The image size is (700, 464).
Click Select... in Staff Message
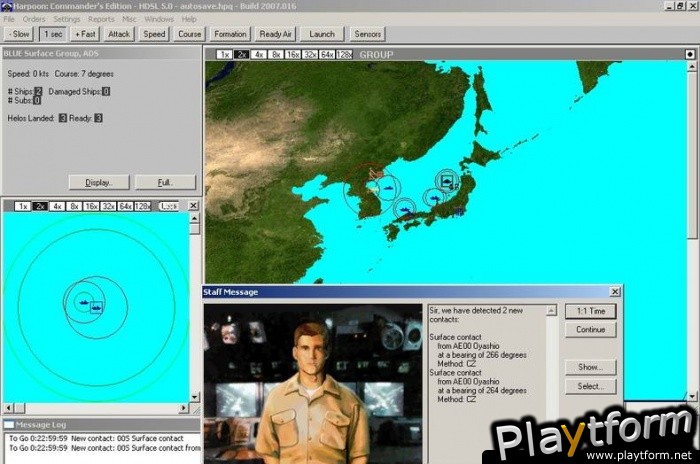click(591, 386)
